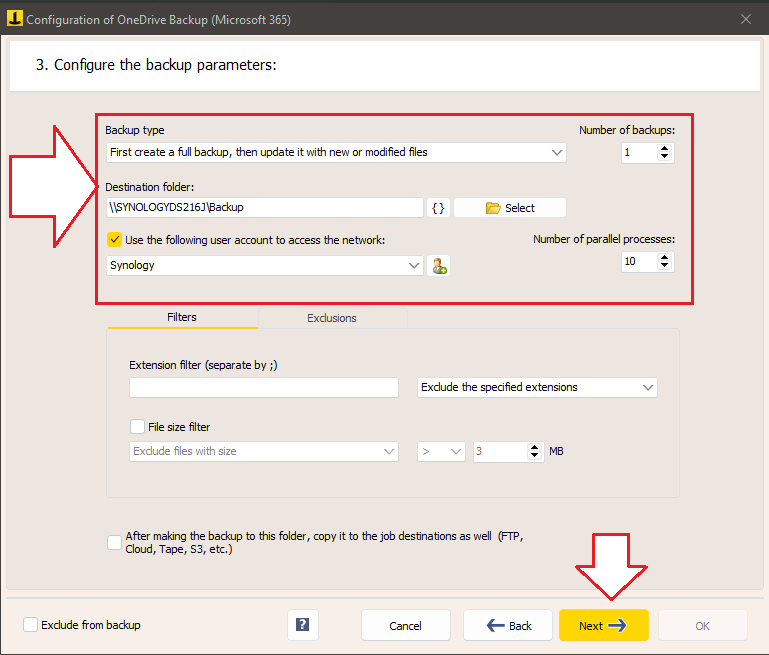Image resolution: width=769 pixels, height=655 pixels.
Task: Increase the file size value stepper
Action: 534,447
